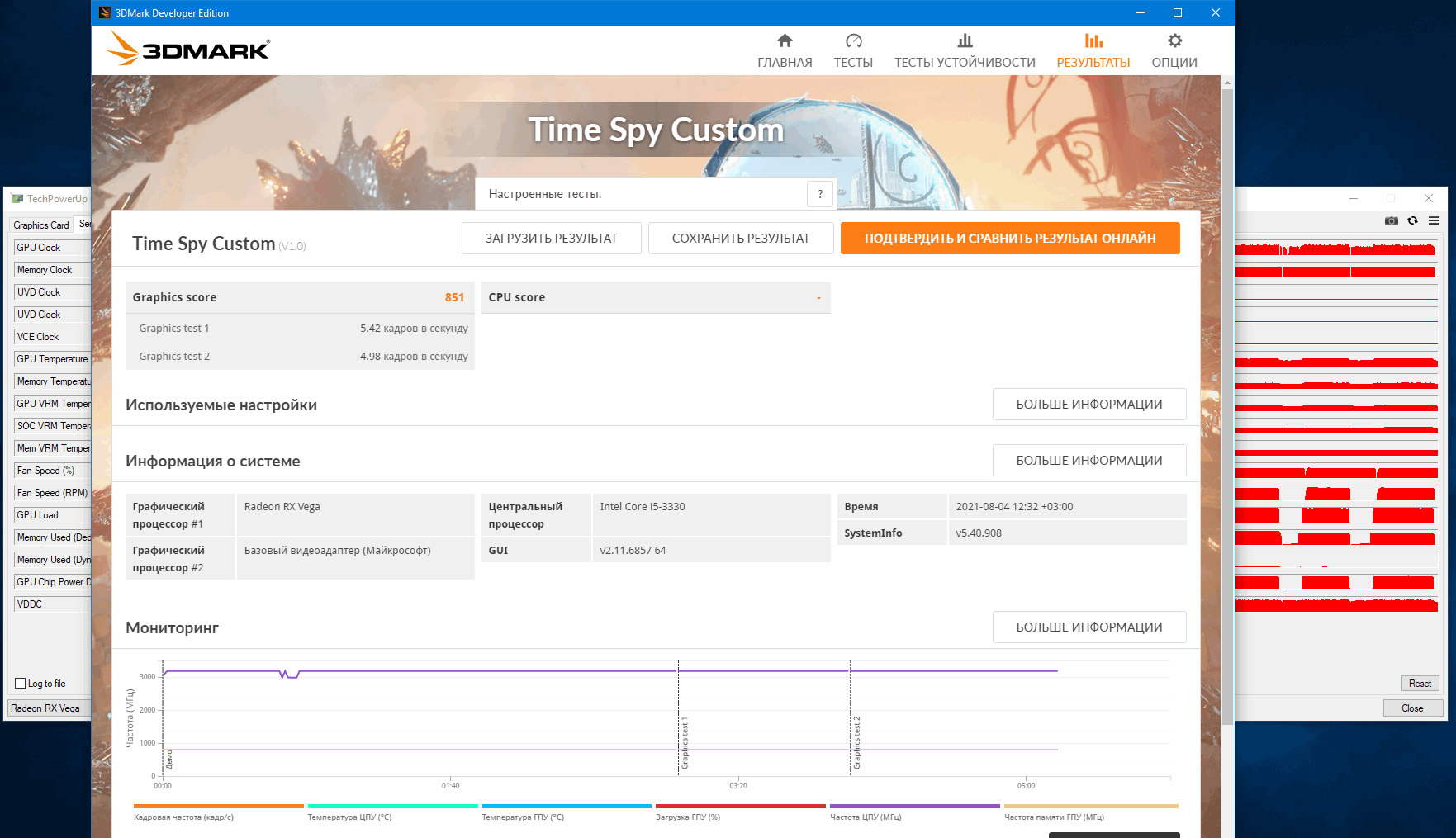1456x838 pixels.
Task: Open the ГЛАВНАЯ home tab
Action: click(x=785, y=51)
